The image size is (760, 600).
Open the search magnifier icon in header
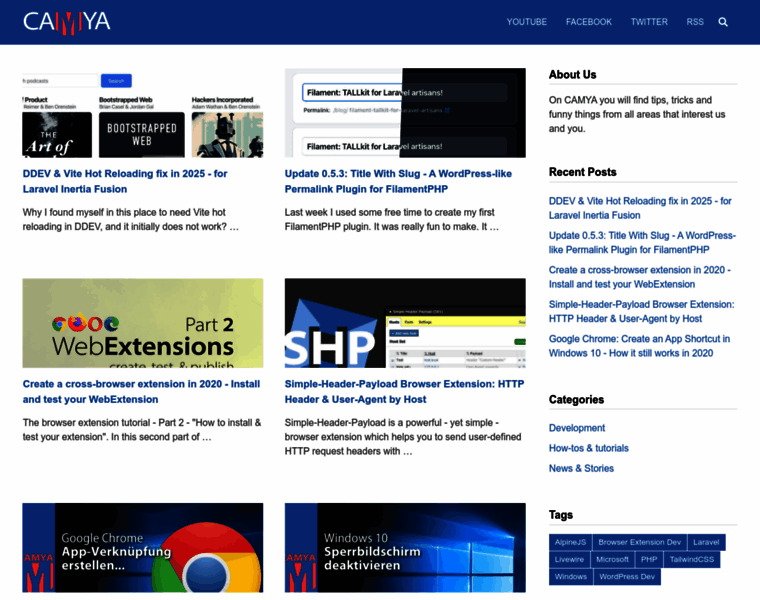click(x=723, y=22)
